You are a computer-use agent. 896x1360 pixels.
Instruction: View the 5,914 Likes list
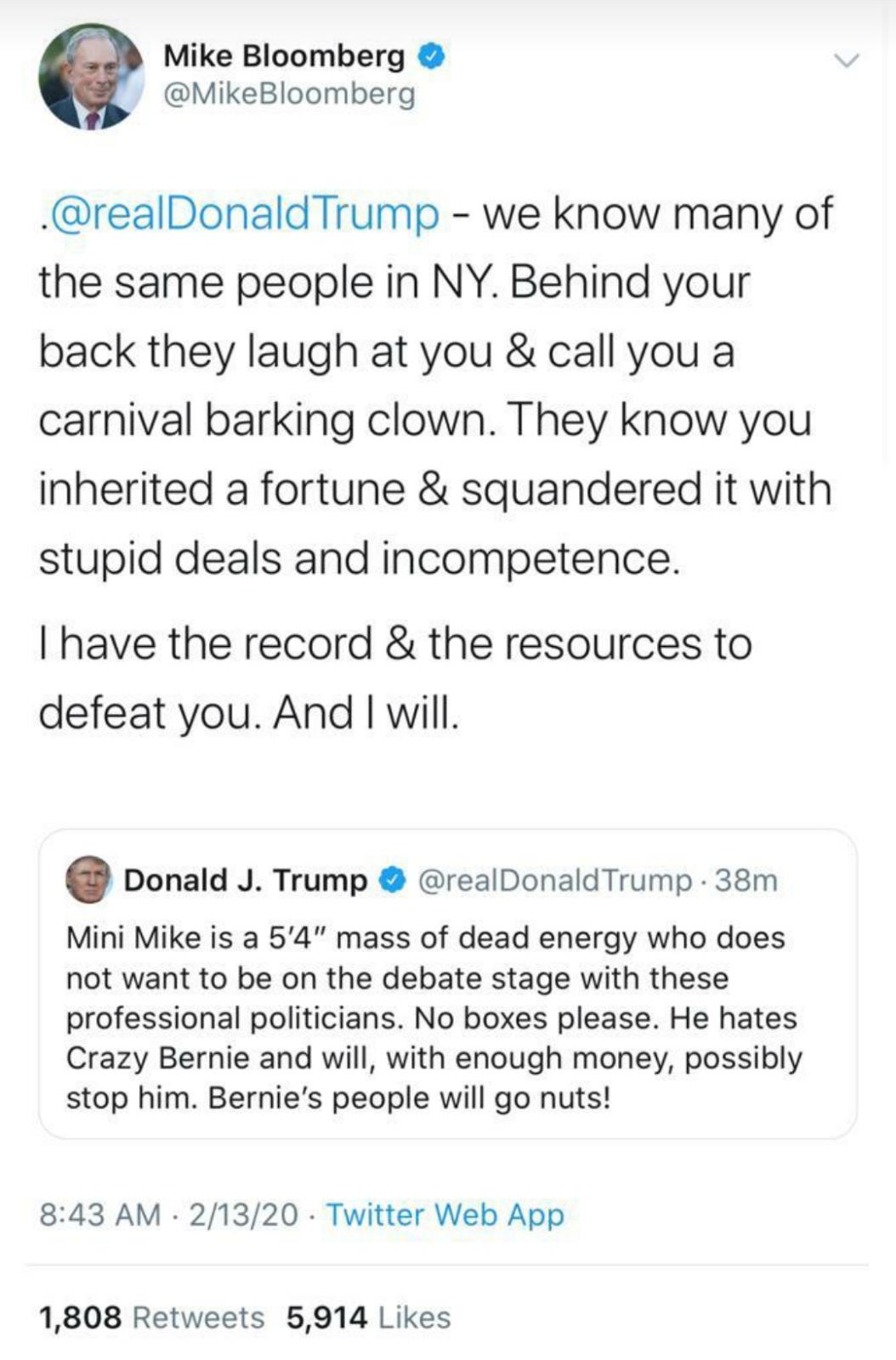click(x=368, y=1317)
